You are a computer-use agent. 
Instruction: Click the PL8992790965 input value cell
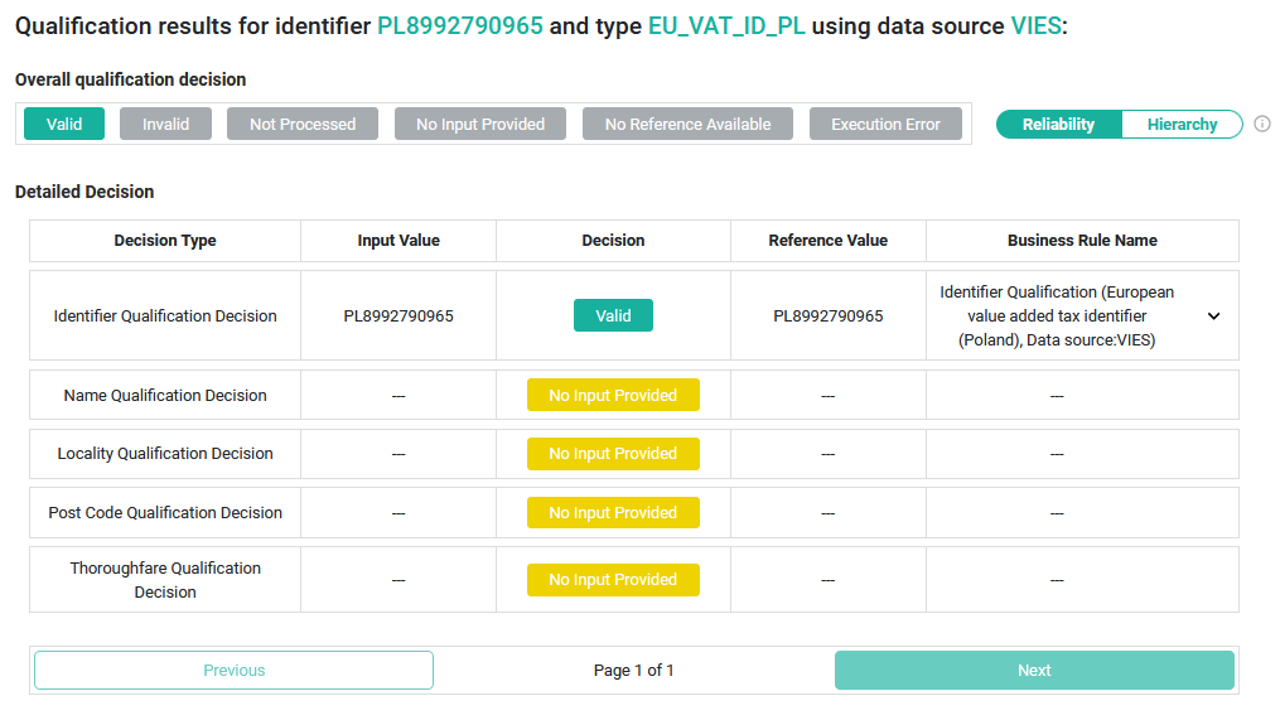(x=398, y=316)
